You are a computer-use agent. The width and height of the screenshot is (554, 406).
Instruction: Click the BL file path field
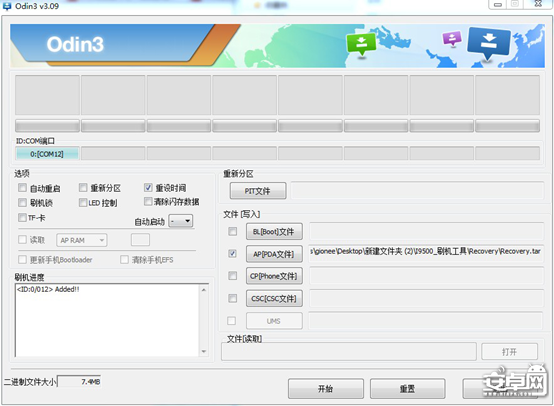point(426,231)
